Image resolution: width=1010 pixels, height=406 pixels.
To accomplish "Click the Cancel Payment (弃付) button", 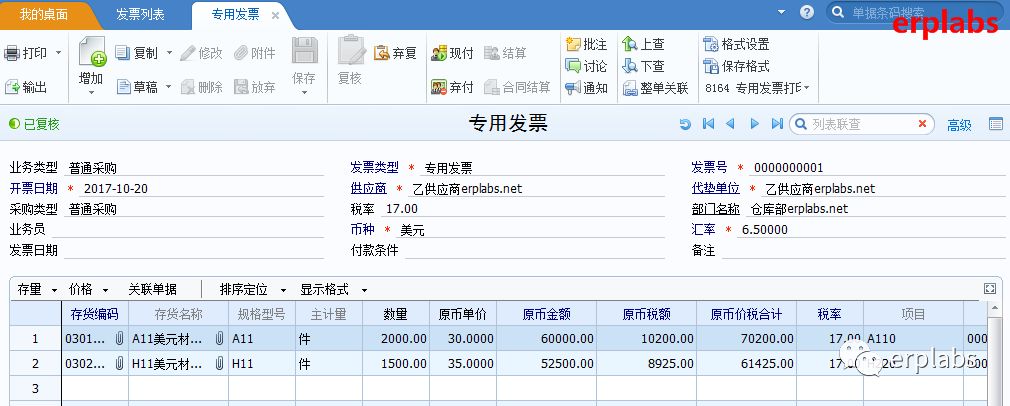I will (452, 87).
